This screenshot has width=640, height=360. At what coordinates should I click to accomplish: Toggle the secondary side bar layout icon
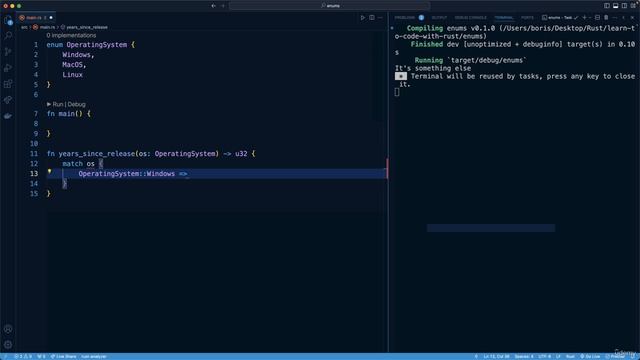click(x=624, y=6)
